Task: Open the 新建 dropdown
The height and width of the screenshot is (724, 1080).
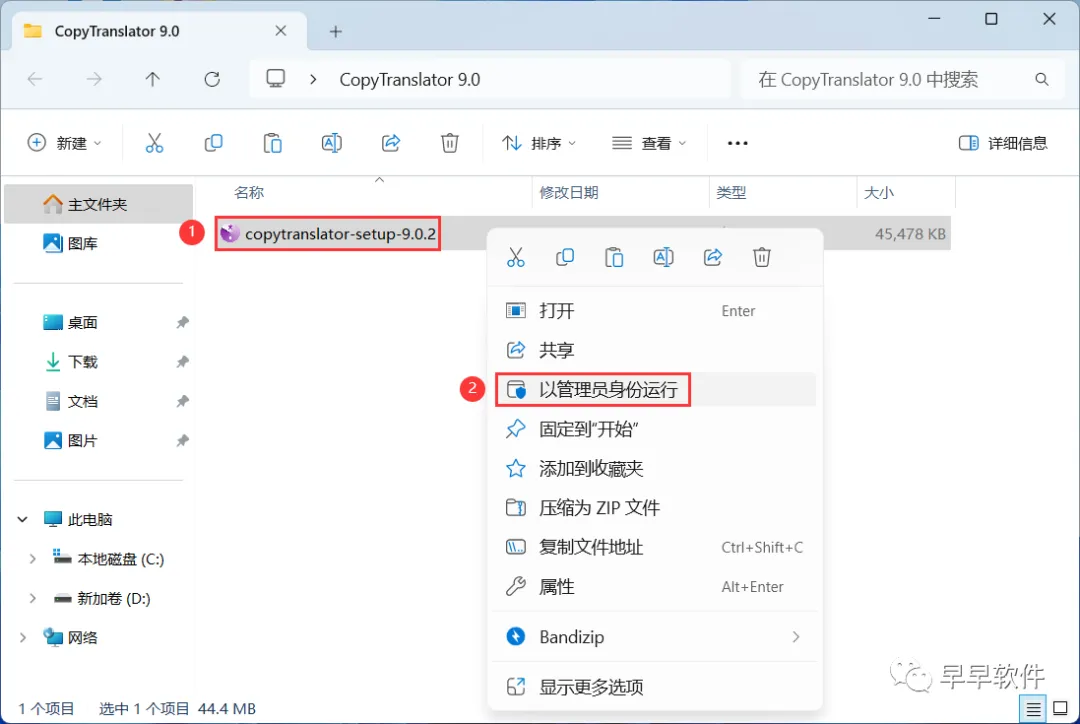Action: point(64,143)
